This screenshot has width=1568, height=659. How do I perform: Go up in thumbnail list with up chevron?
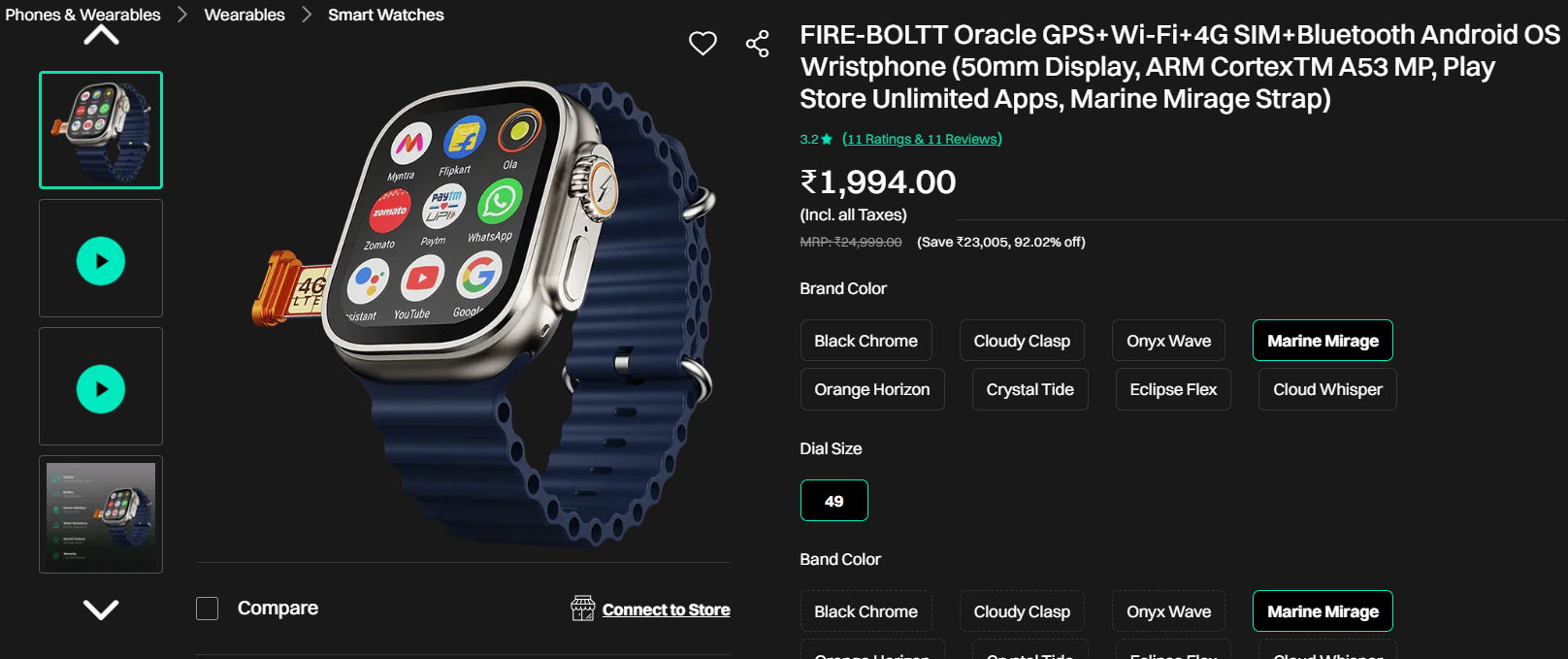[101, 36]
